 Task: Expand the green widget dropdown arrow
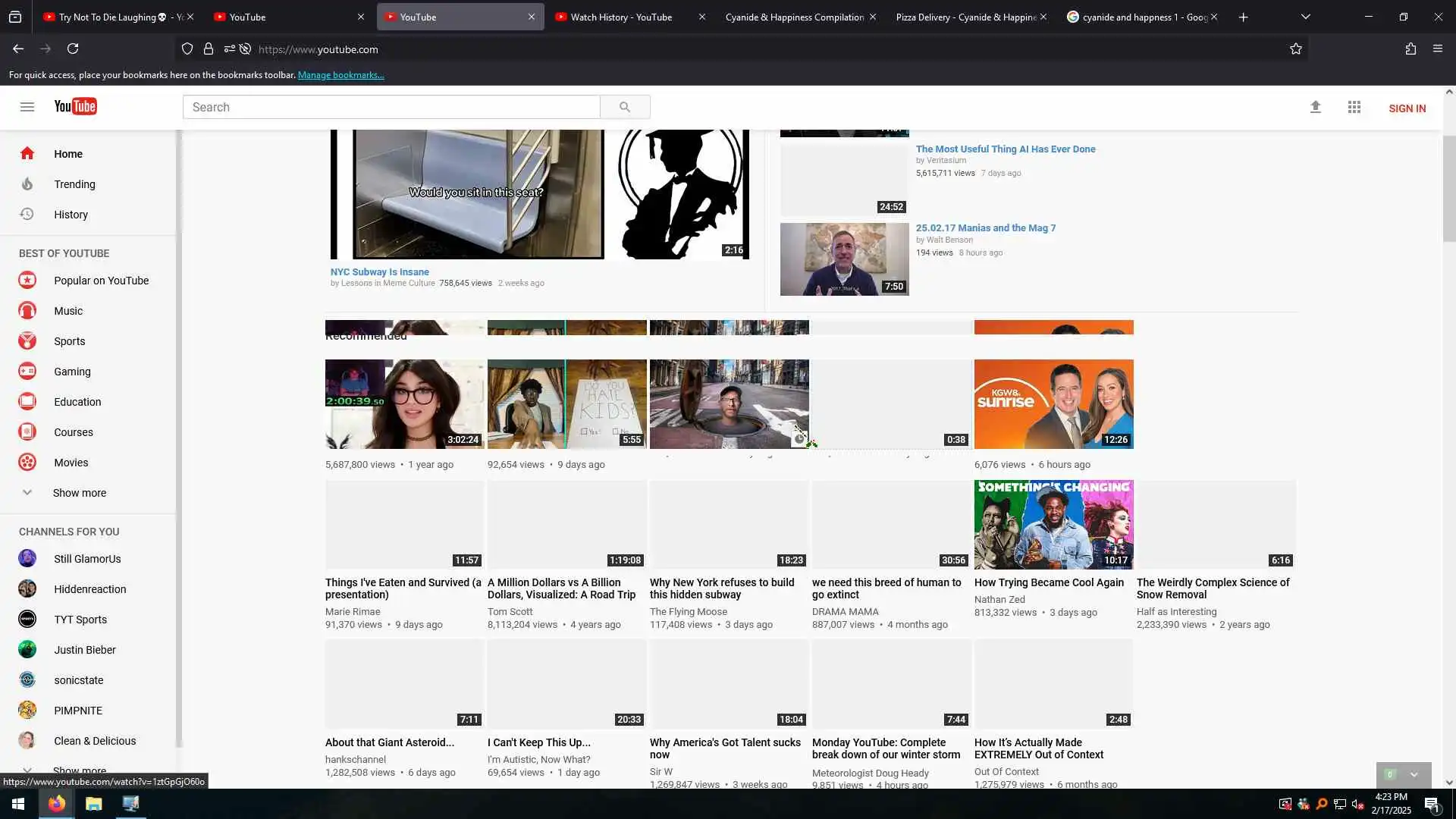[x=1414, y=774]
